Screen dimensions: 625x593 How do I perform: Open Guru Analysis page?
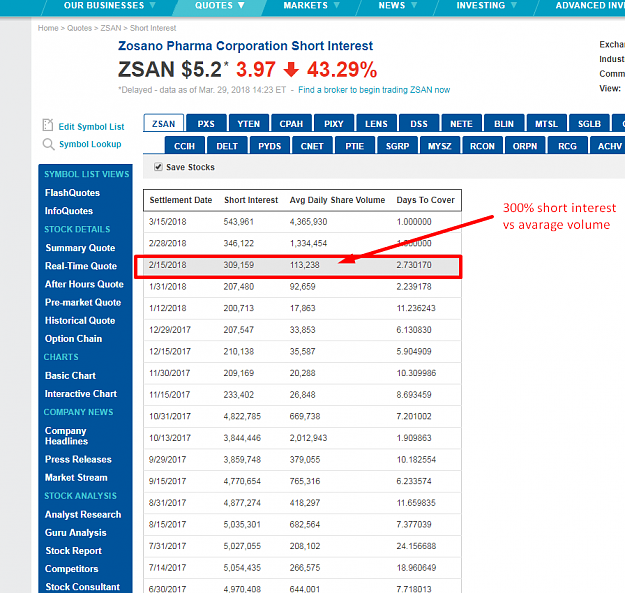click(x=76, y=533)
